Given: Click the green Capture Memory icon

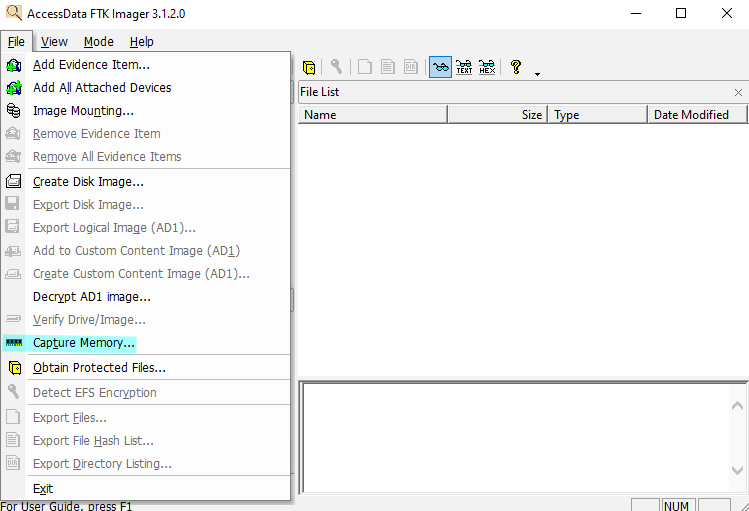Looking at the screenshot, I should [x=13, y=343].
